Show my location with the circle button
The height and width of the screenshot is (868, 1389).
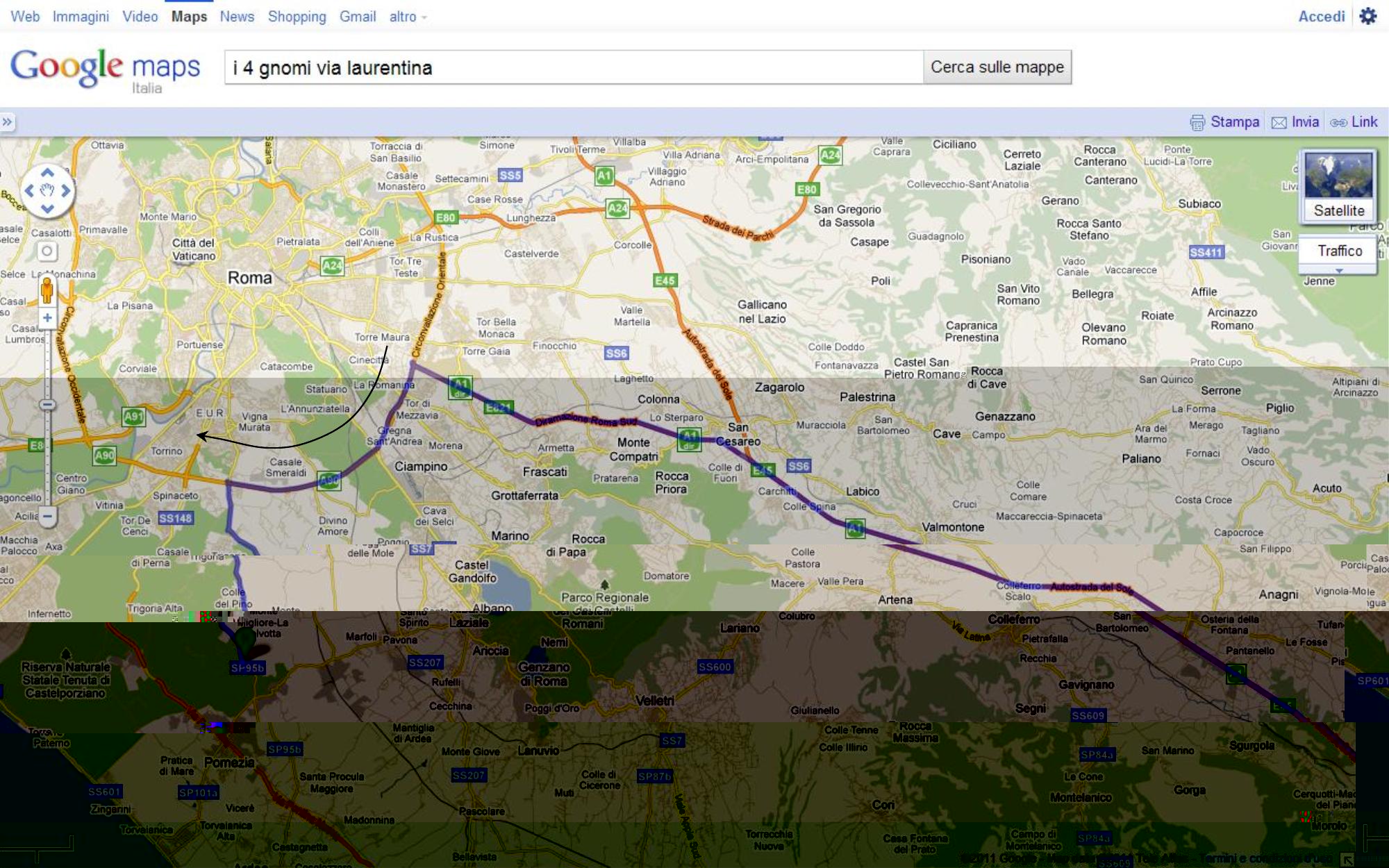tap(47, 251)
